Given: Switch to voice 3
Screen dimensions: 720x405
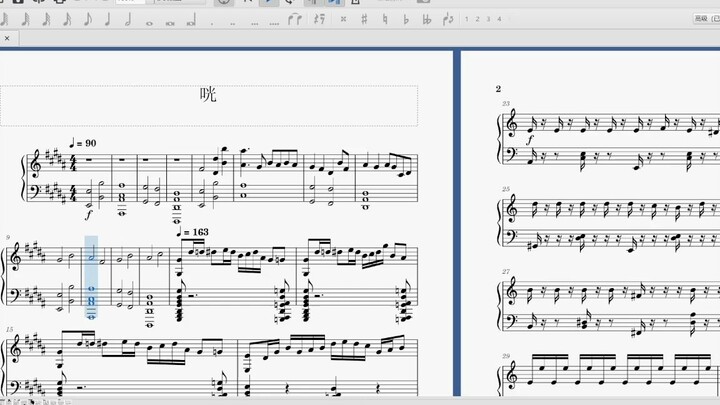Looking at the screenshot, I should pyautogui.click(x=489, y=19).
